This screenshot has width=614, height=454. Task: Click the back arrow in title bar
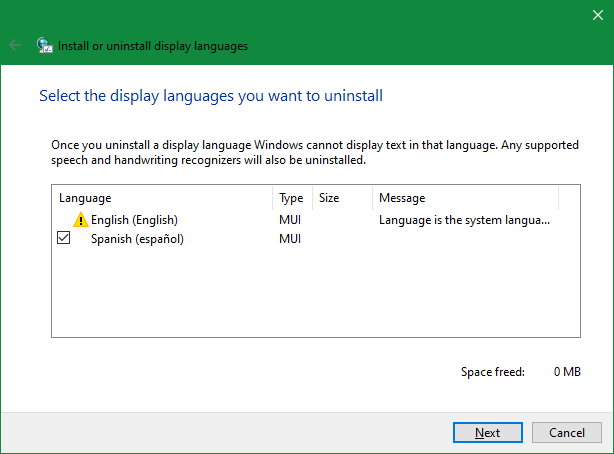[x=15, y=45]
